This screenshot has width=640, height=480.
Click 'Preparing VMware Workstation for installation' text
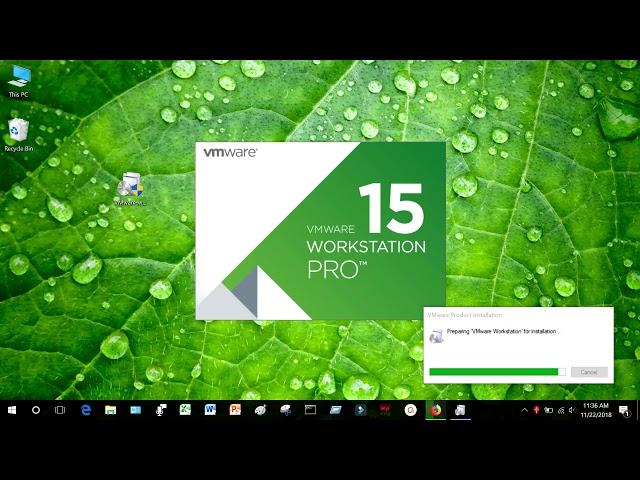(x=503, y=331)
